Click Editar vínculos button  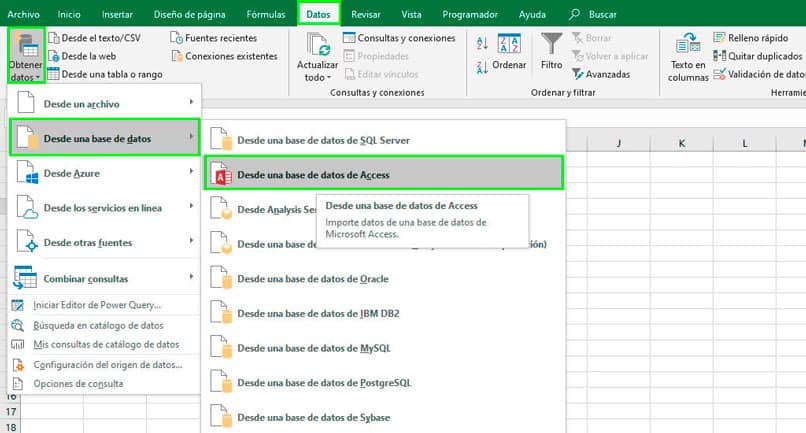pyautogui.click(x=381, y=74)
